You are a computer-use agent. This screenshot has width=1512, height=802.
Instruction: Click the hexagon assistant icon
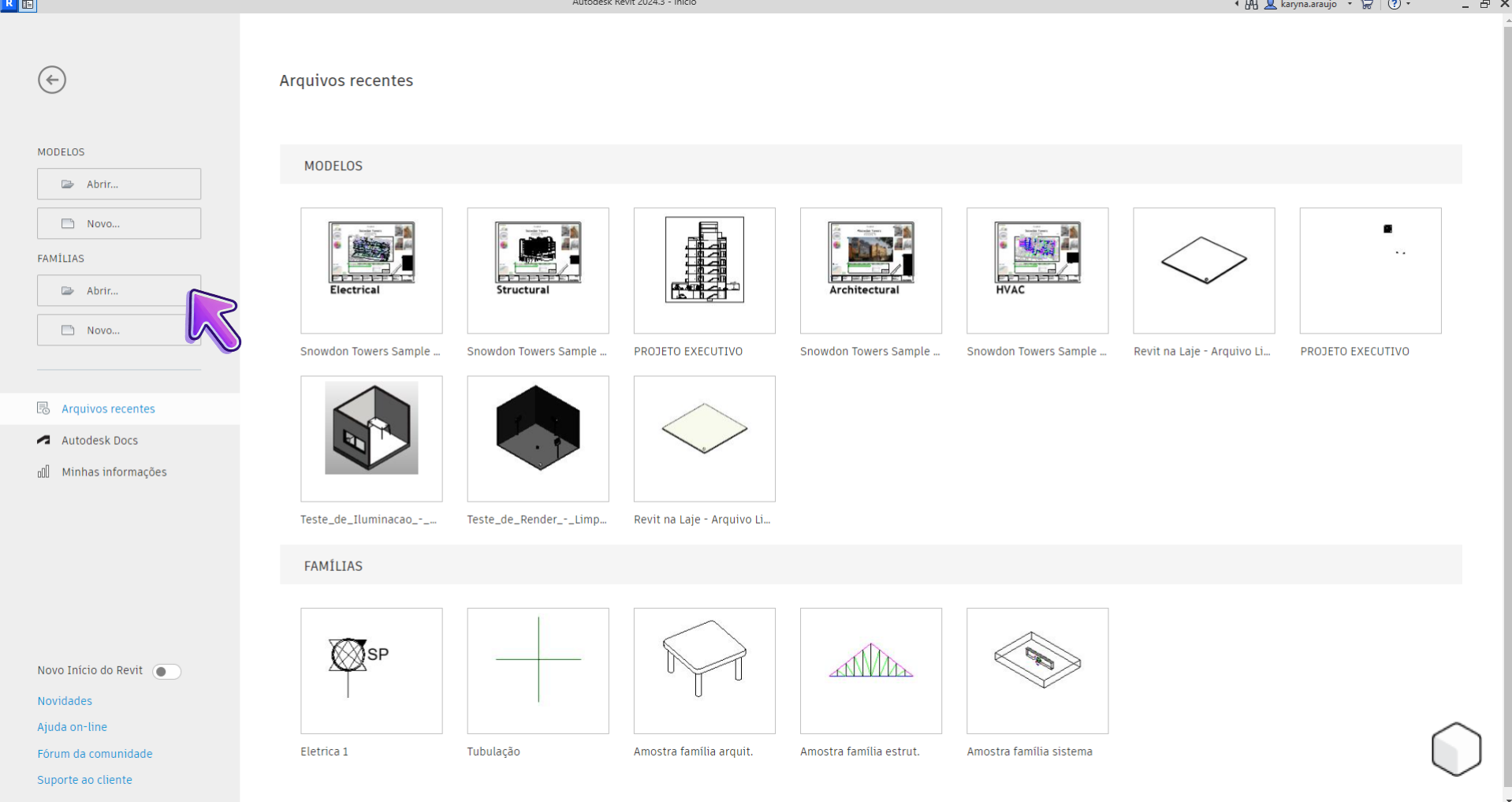pyautogui.click(x=1456, y=749)
